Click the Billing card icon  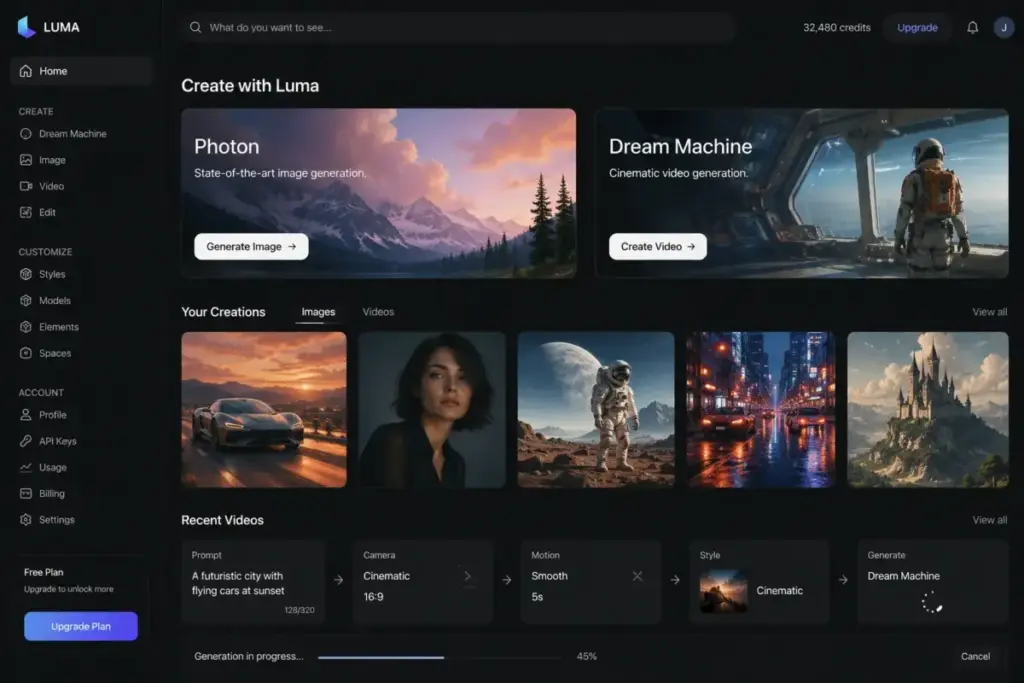point(25,494)
